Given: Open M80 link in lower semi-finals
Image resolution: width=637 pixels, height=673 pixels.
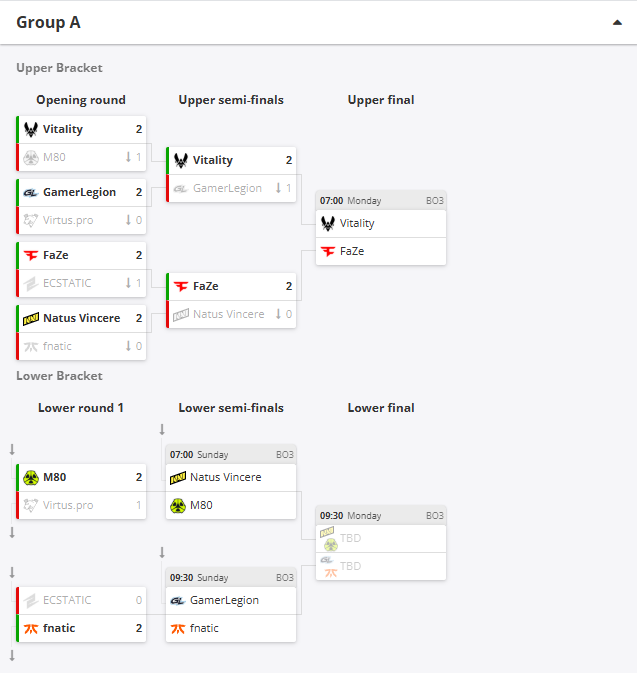Looking at the screenshot, I should point(201,506).
